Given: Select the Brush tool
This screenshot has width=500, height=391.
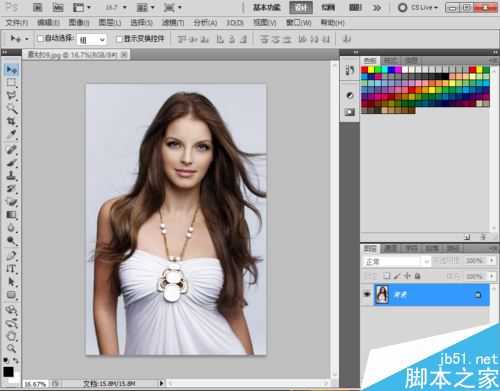Looking at the screenshot, I should [12, 163].
